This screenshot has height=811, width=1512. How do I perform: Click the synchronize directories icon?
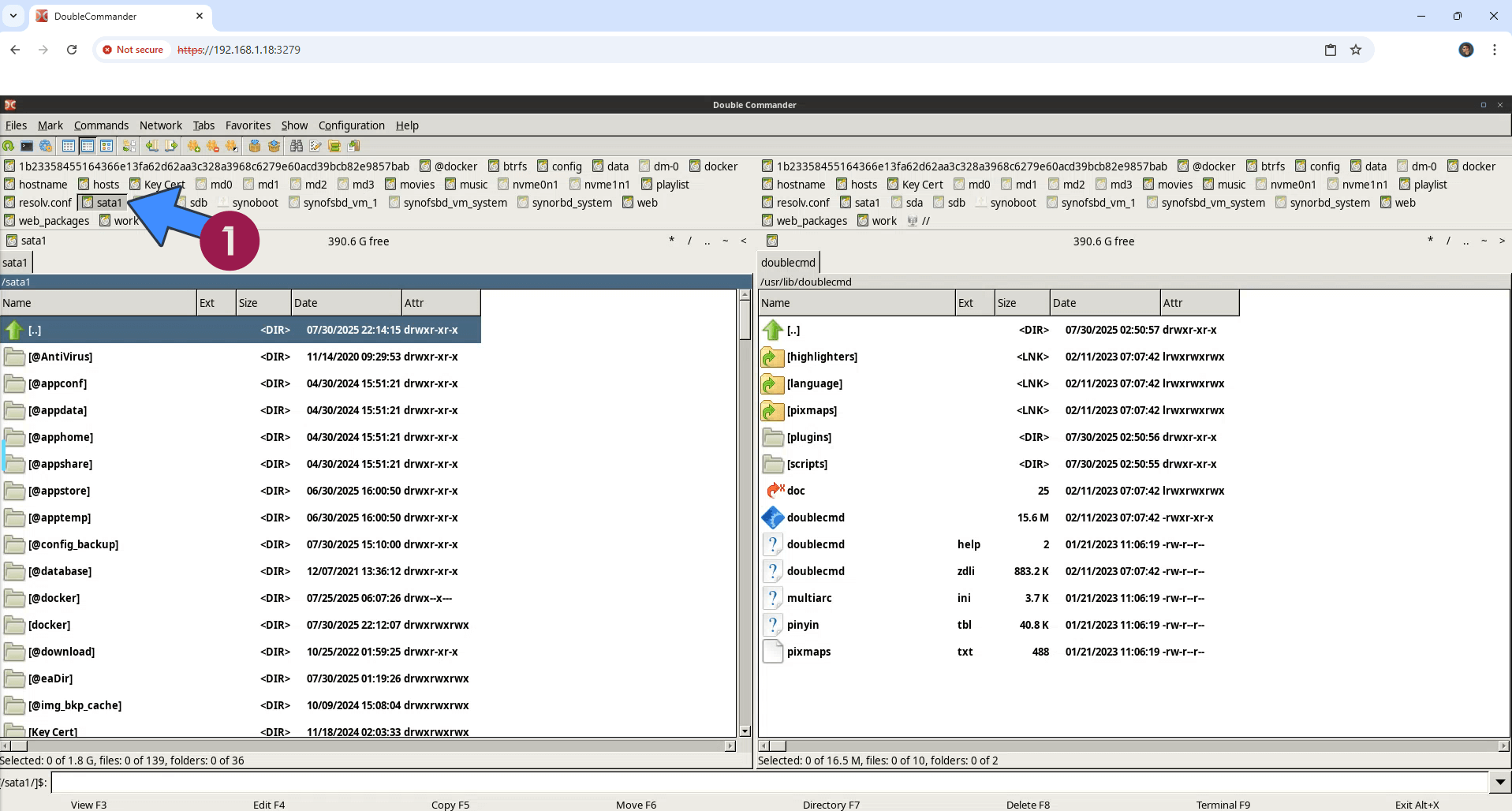pos(334,146)
